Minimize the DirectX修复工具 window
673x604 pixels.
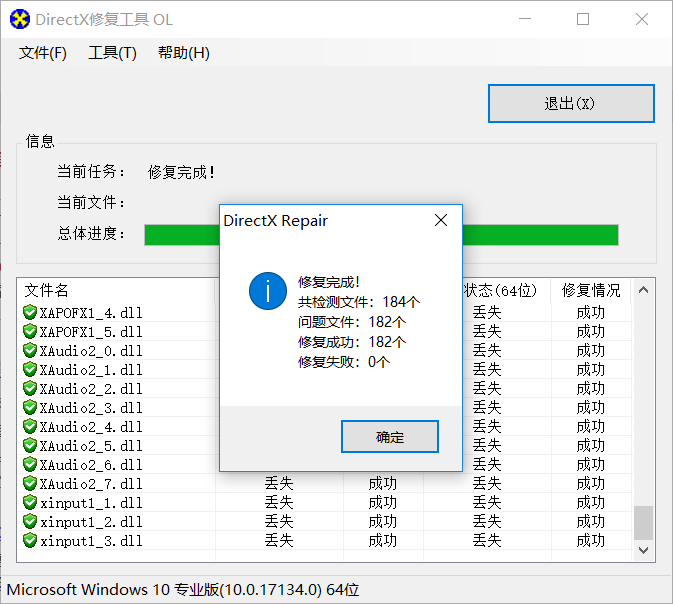click(x=525, y=19)
